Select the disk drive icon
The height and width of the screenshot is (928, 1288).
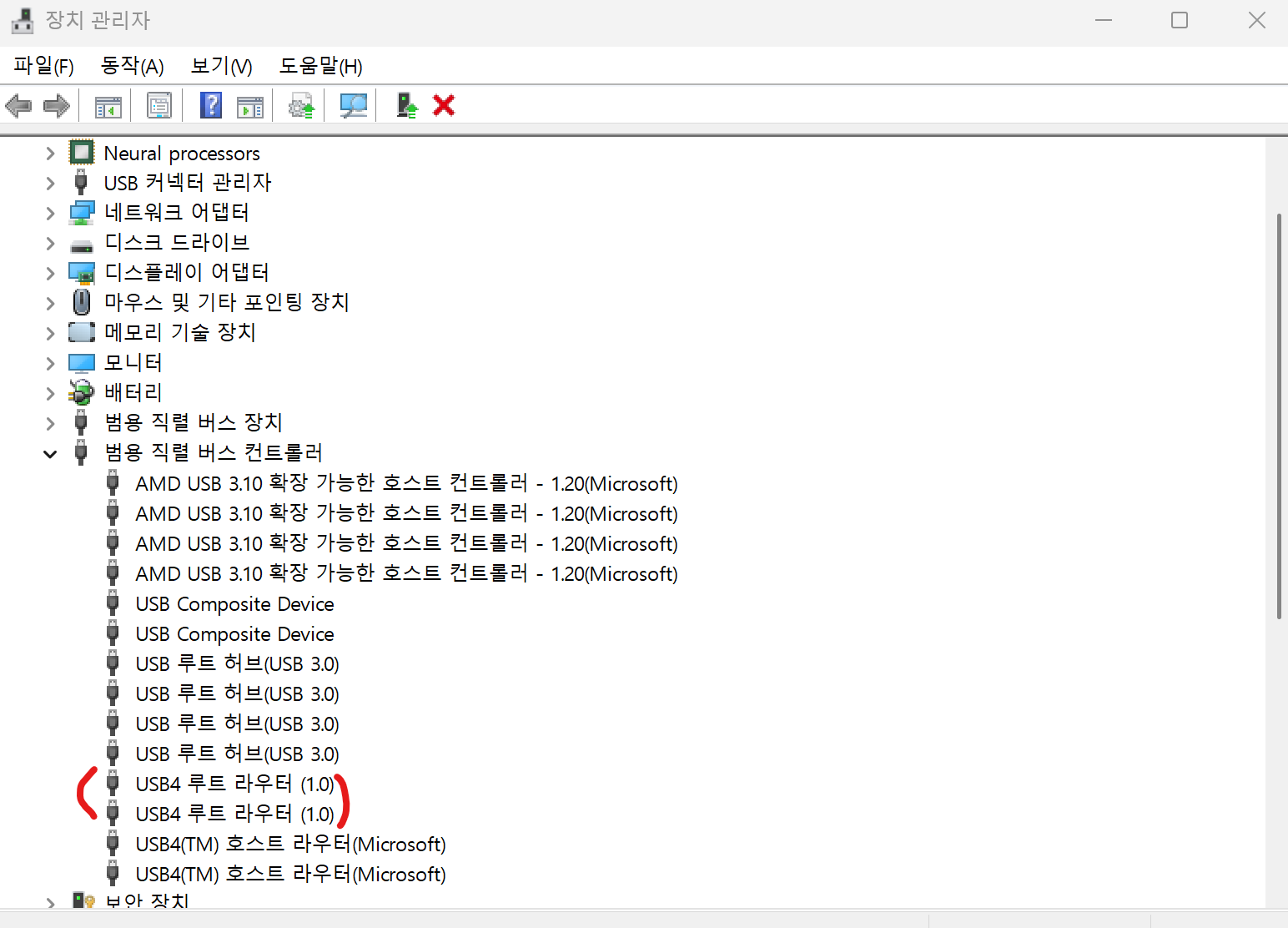pos(82,245)
